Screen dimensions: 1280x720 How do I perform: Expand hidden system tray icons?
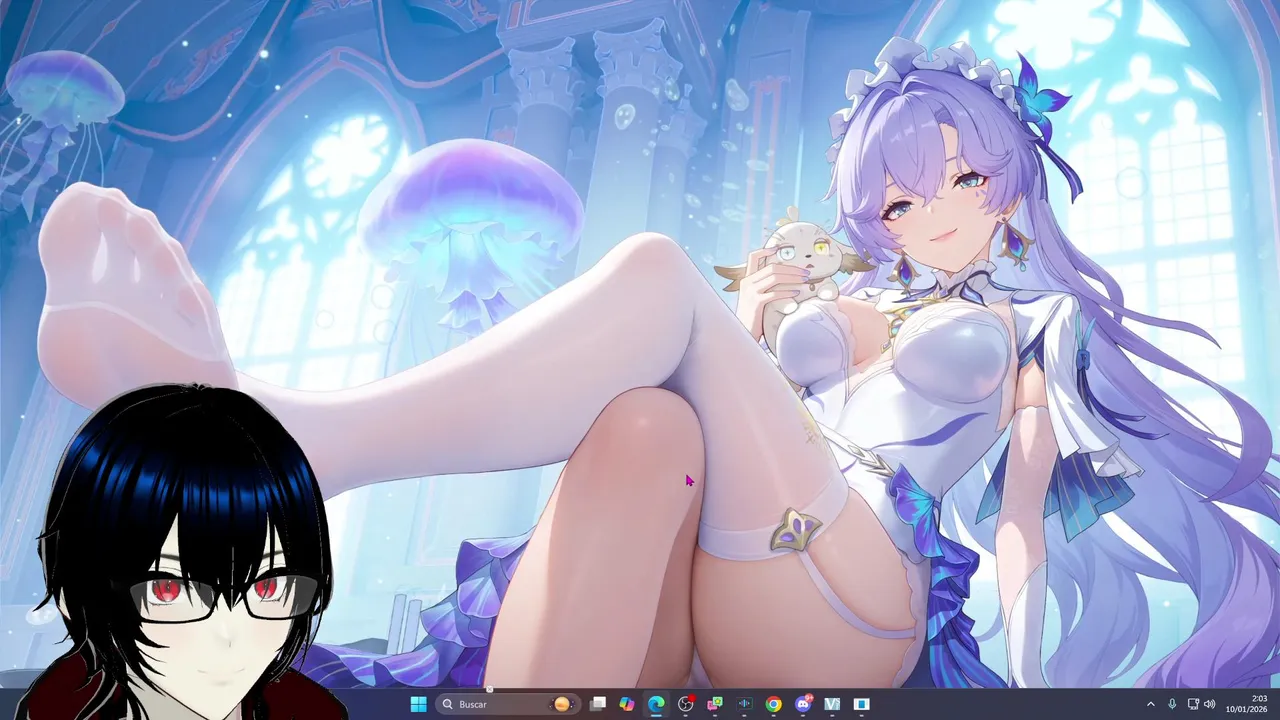tap(1150, 704)
